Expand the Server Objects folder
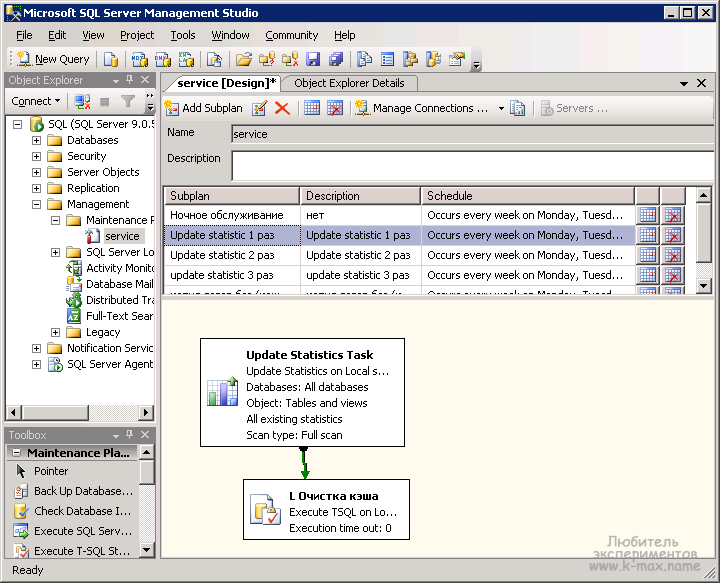This screenshot has width=720, height=583. point(36,173)
